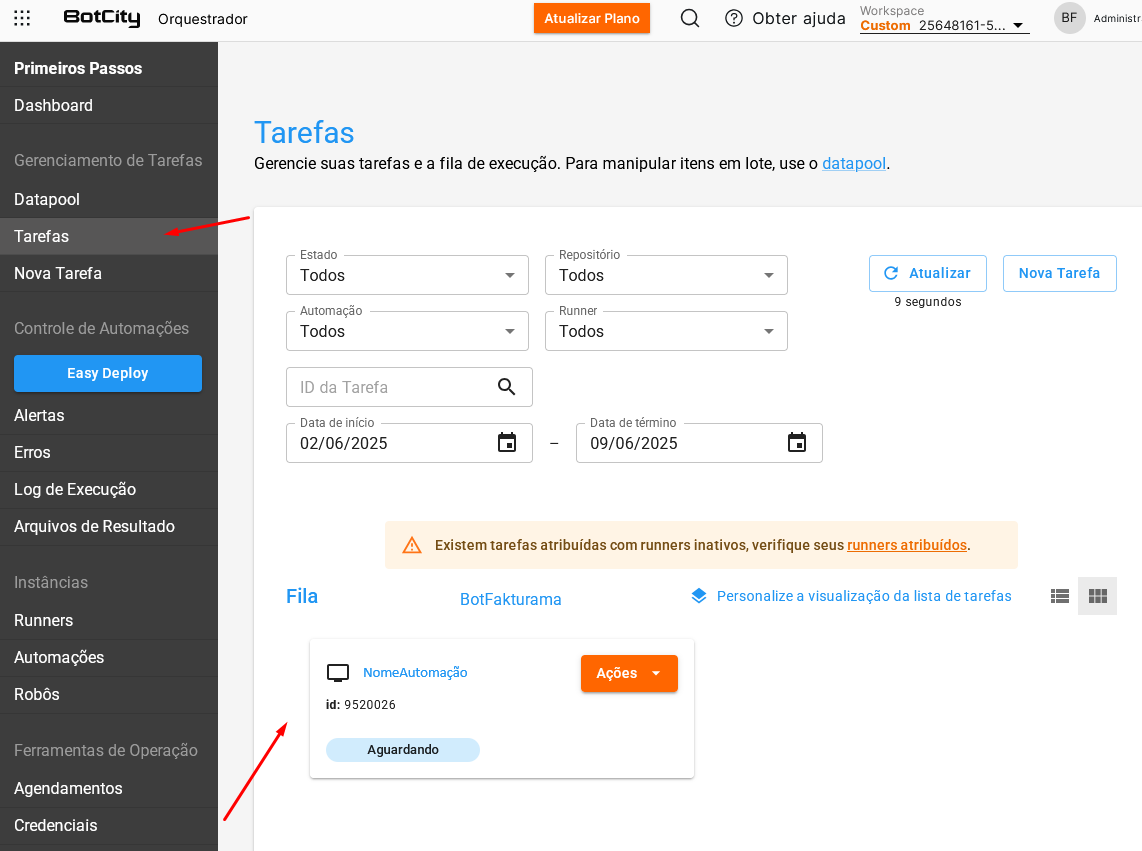Expand the Estado filter dropdown
The height and width of the screenshot is (851, 1142).
[x=407, y=275]
